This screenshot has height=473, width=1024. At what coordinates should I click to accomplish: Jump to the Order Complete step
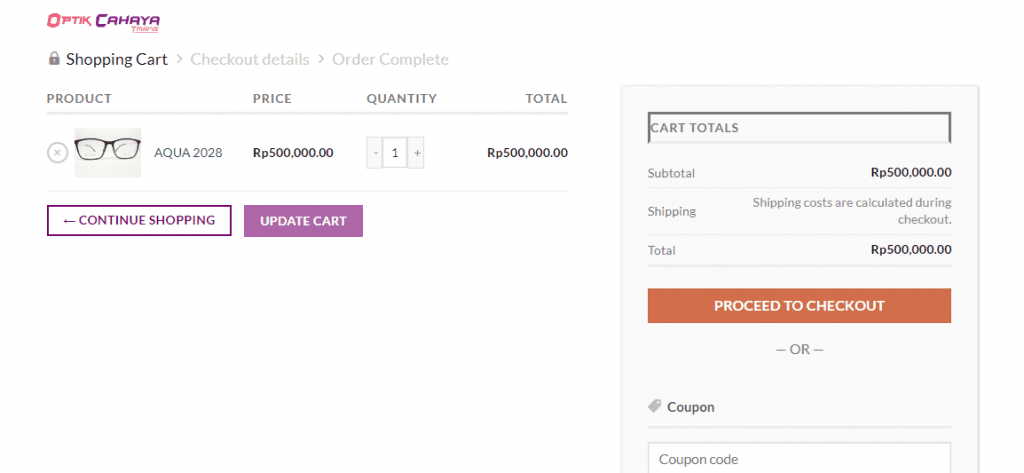(x=390, y=60)
